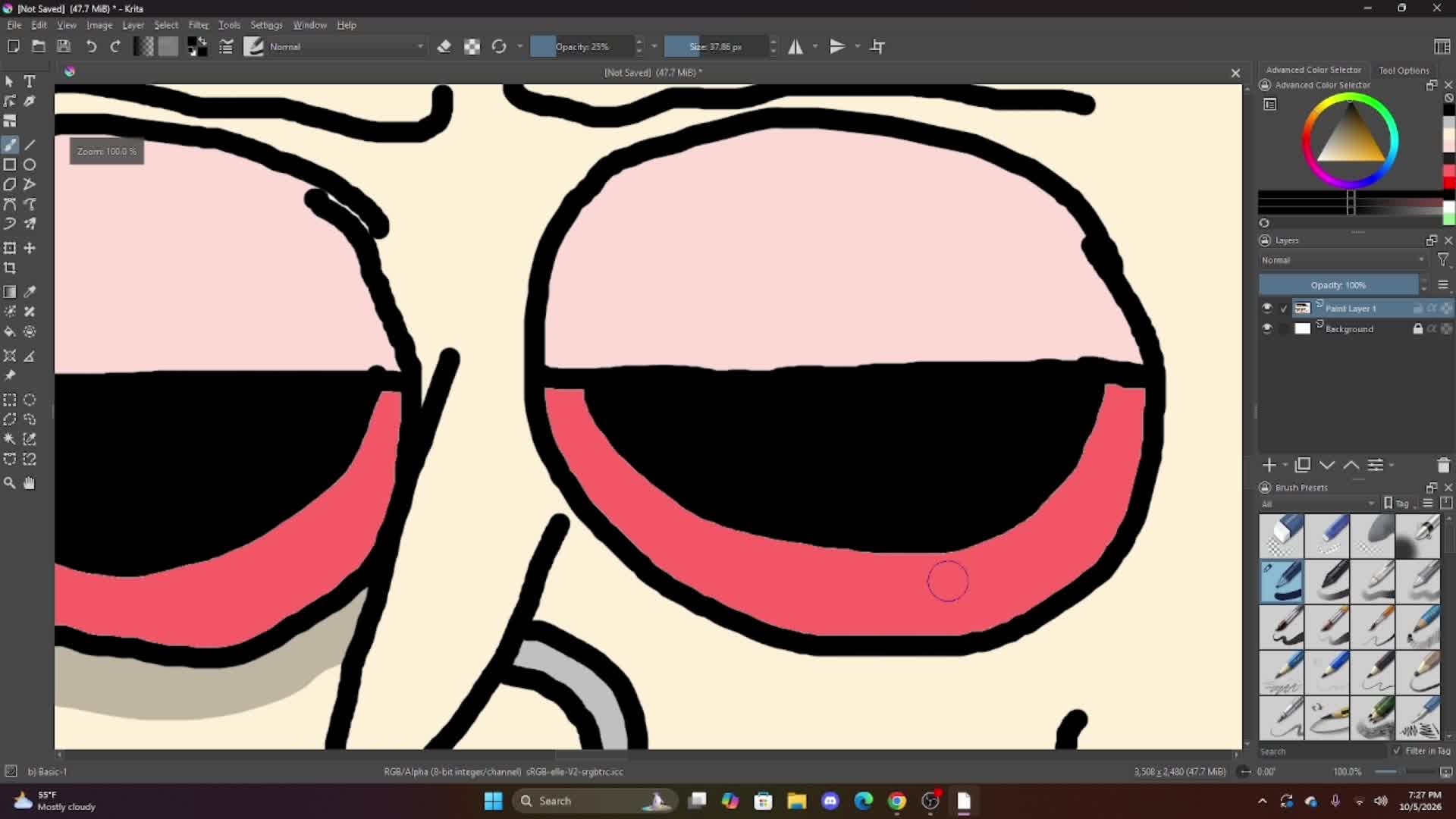Click the Reload original preset icon
The width and height of the screenshot is (1456, 819).
click(x=499, y=46)
